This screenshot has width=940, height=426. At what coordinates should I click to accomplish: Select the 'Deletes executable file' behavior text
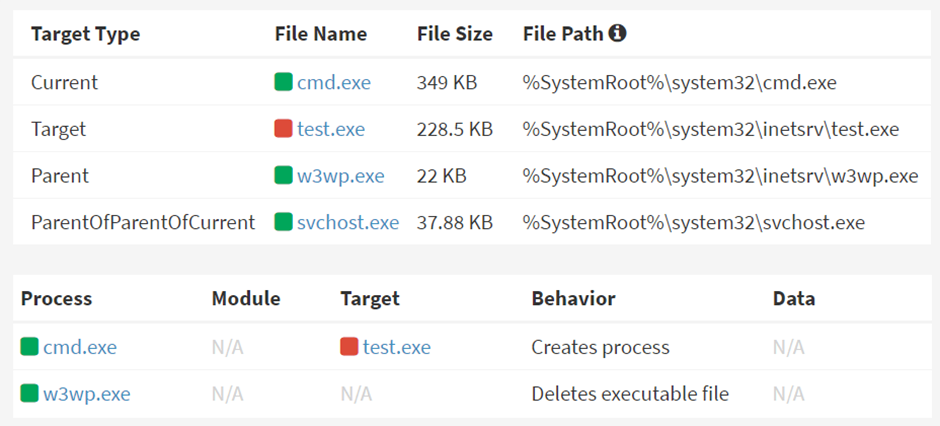[630, 394]
